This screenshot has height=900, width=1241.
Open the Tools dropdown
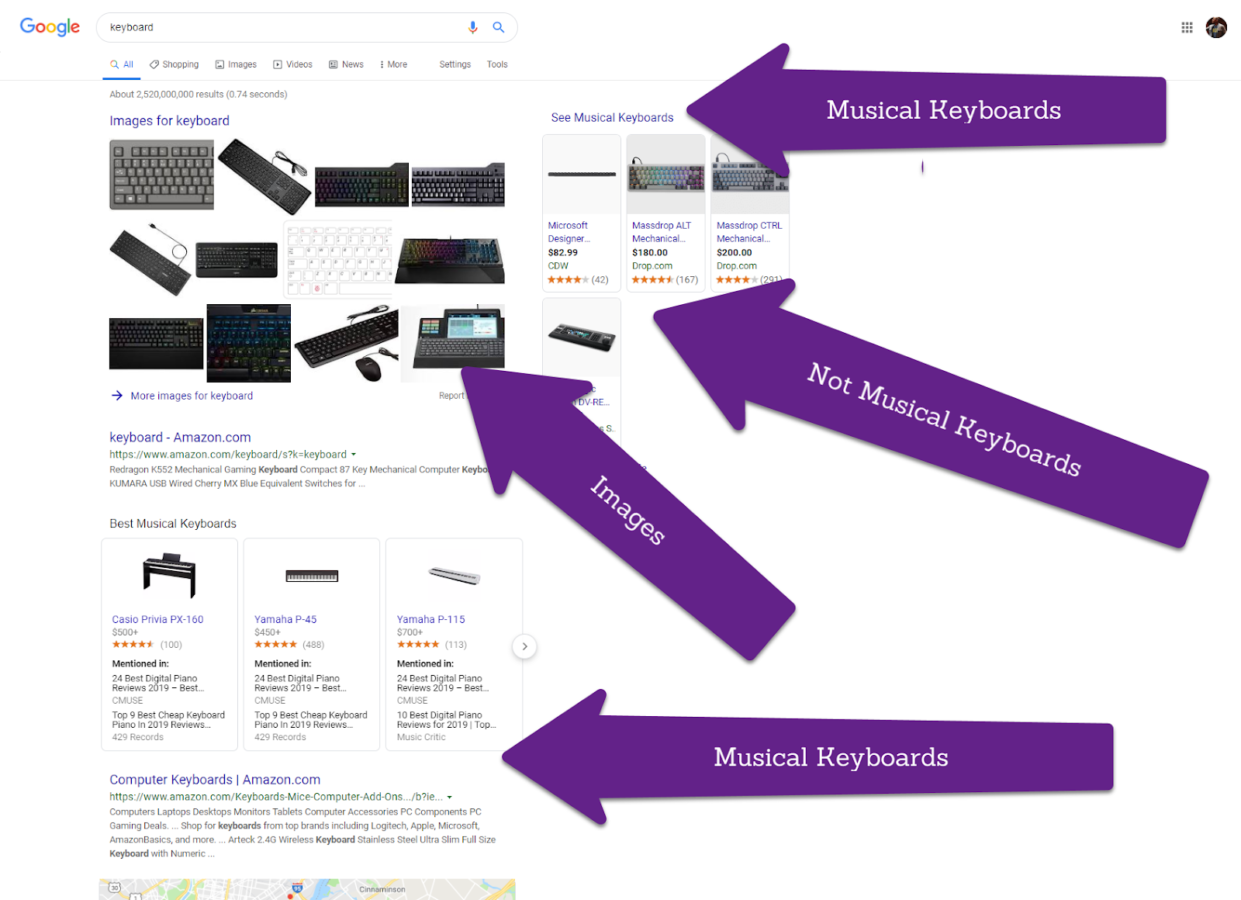pos(497,65)
